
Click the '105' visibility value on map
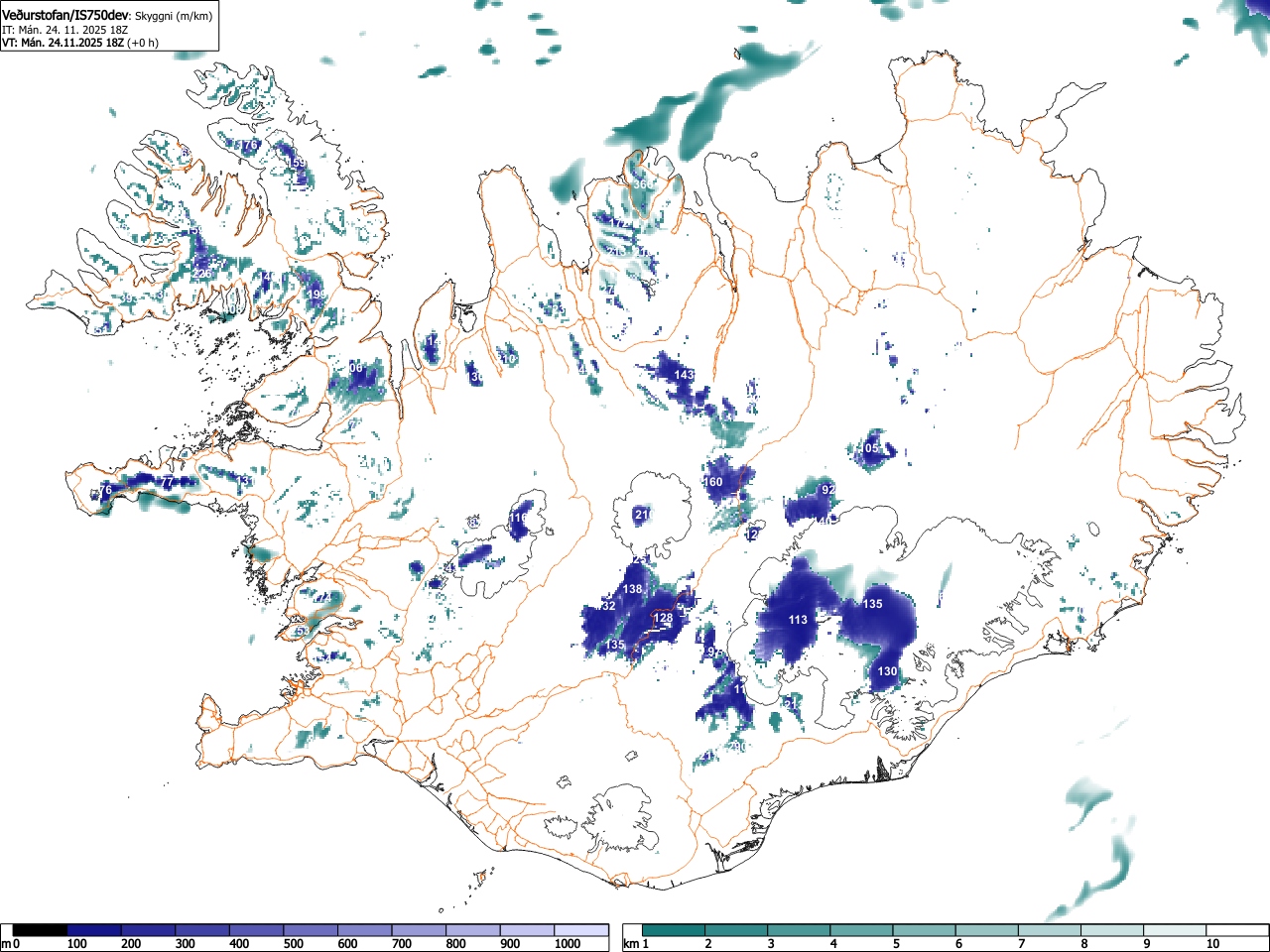tap(869, 449)
